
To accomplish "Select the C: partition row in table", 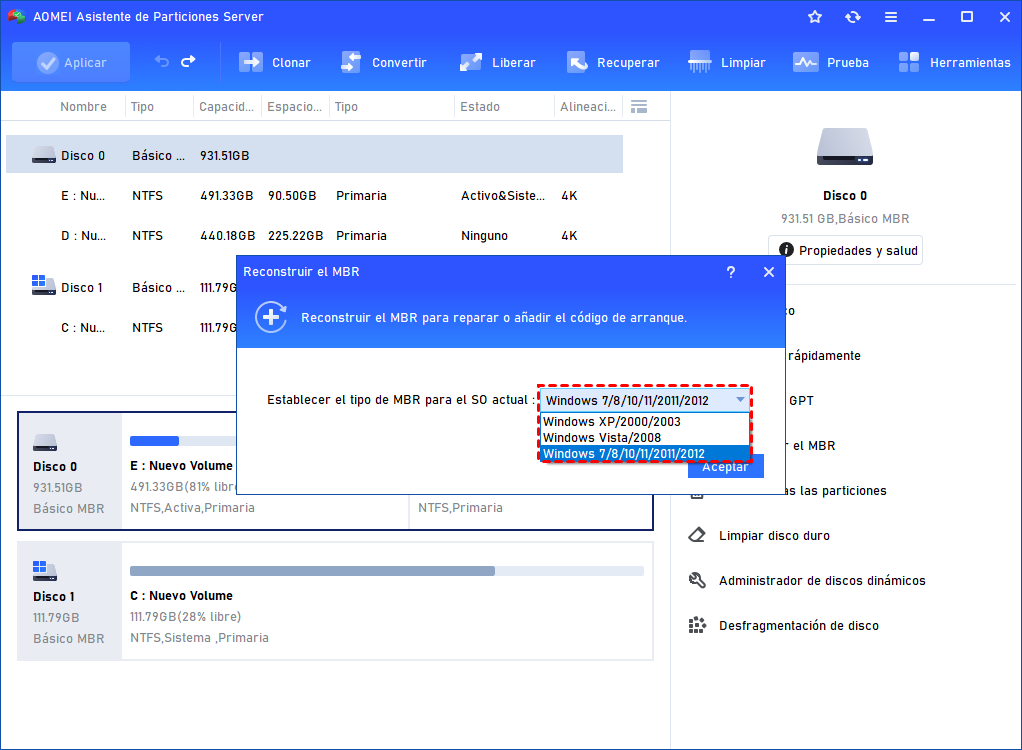I will [121, 328].
